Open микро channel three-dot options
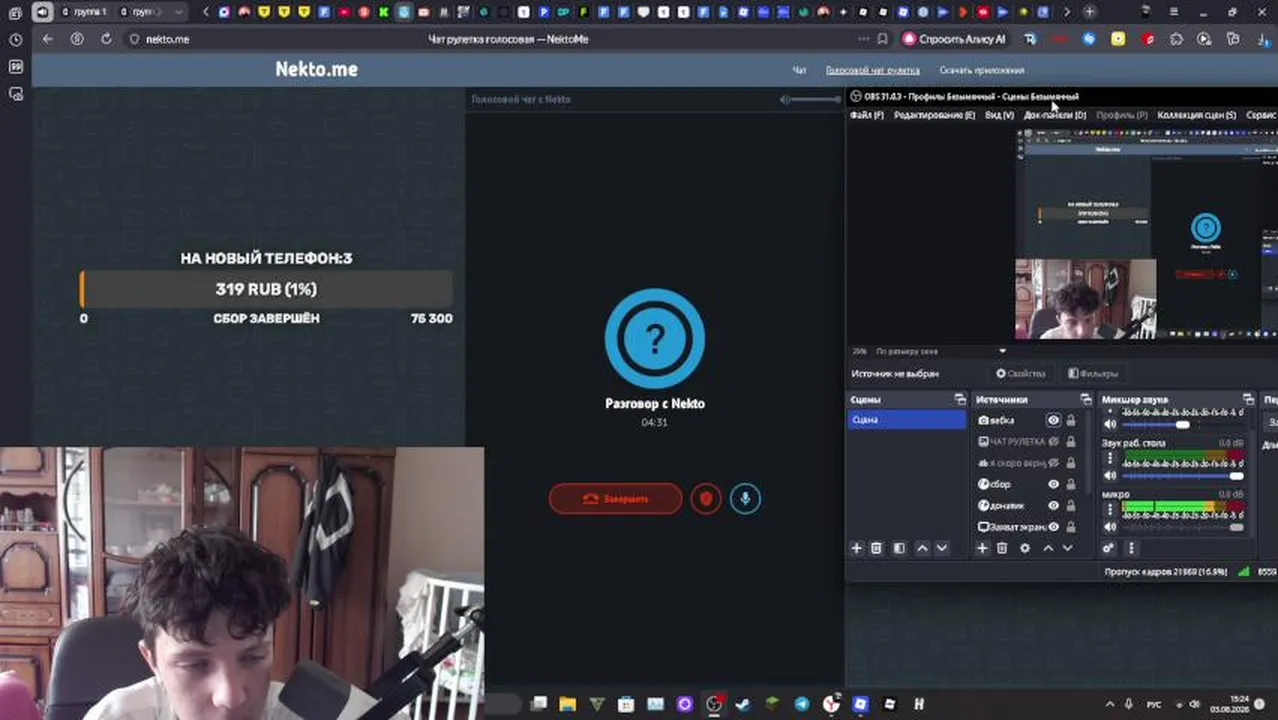1278x720 pixels. click(x=1109, y=510)
